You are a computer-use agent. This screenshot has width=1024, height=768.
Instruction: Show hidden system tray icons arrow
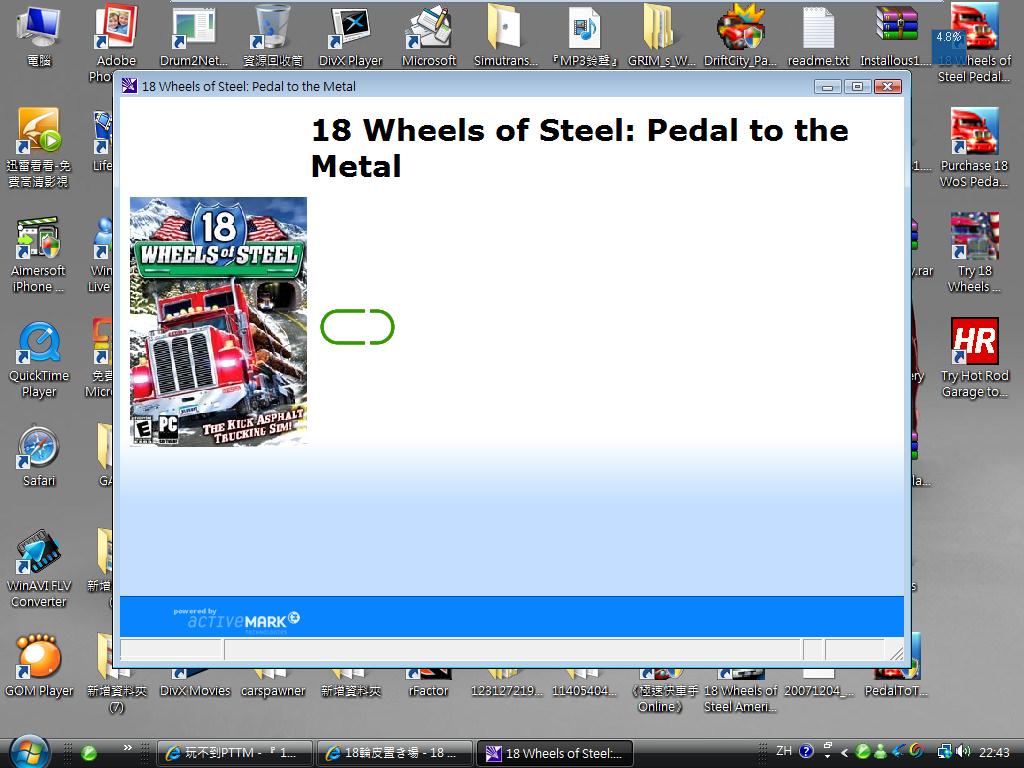(x=845, y=752)
